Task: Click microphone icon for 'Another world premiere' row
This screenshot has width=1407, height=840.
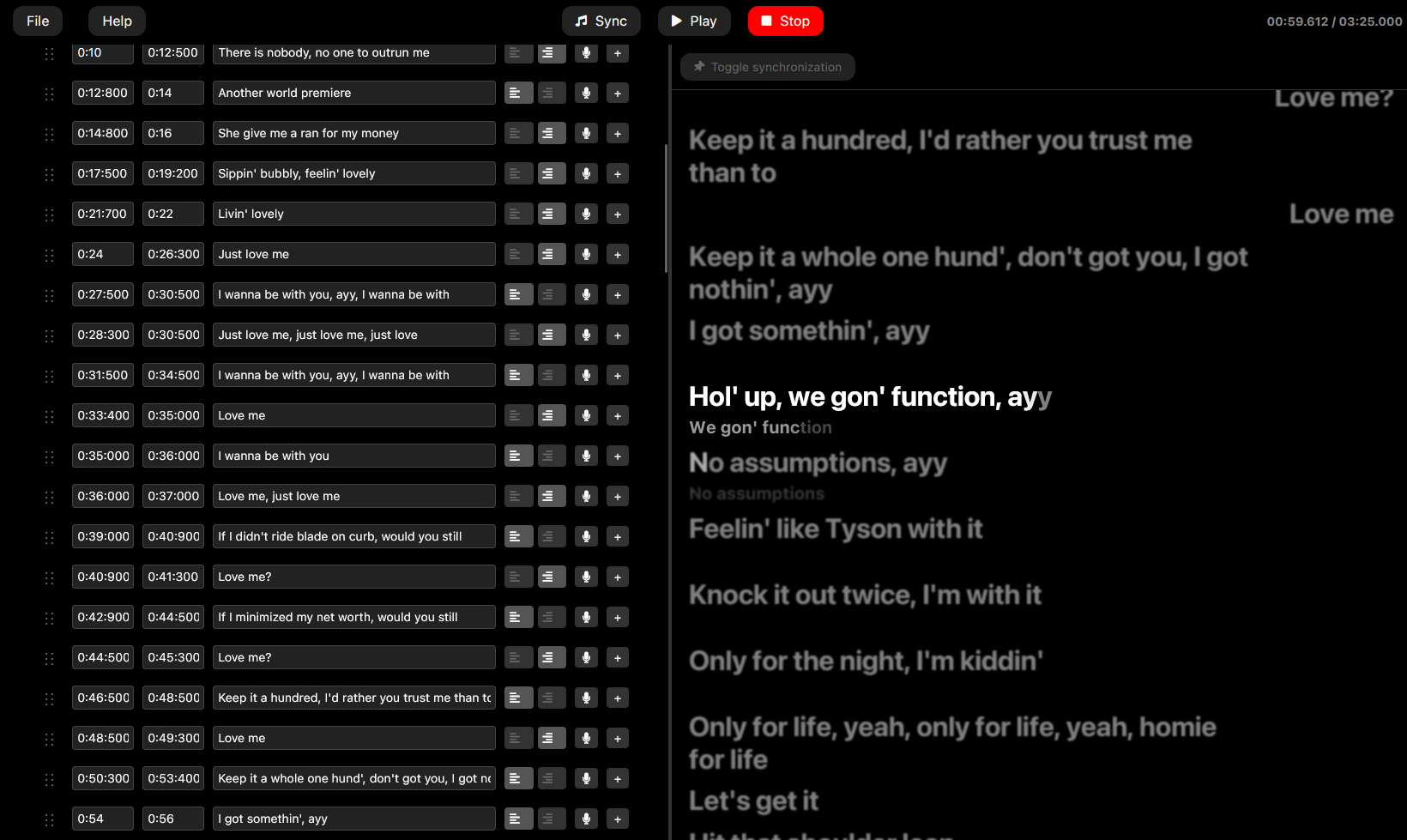Action: click(x=586, y=93)
